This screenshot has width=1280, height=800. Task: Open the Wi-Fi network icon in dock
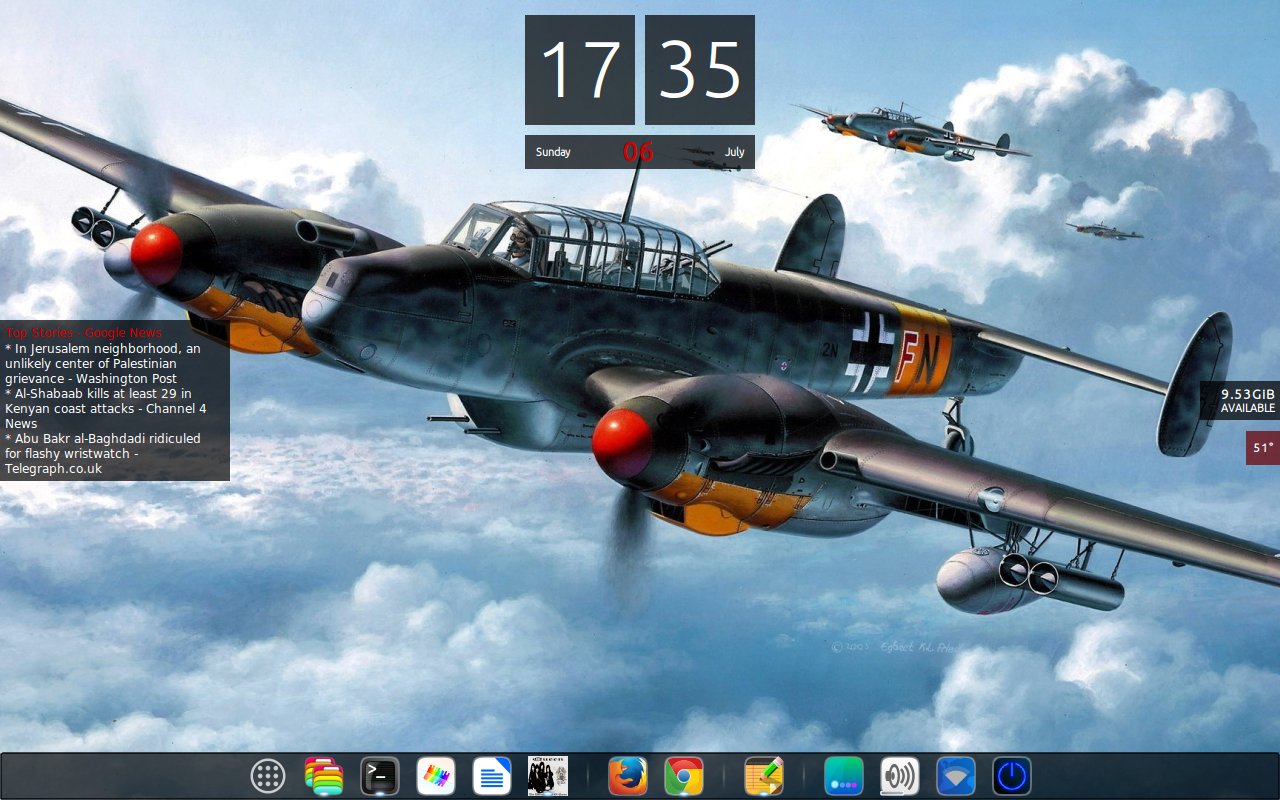pyautogui.click(x=956, y=776)
